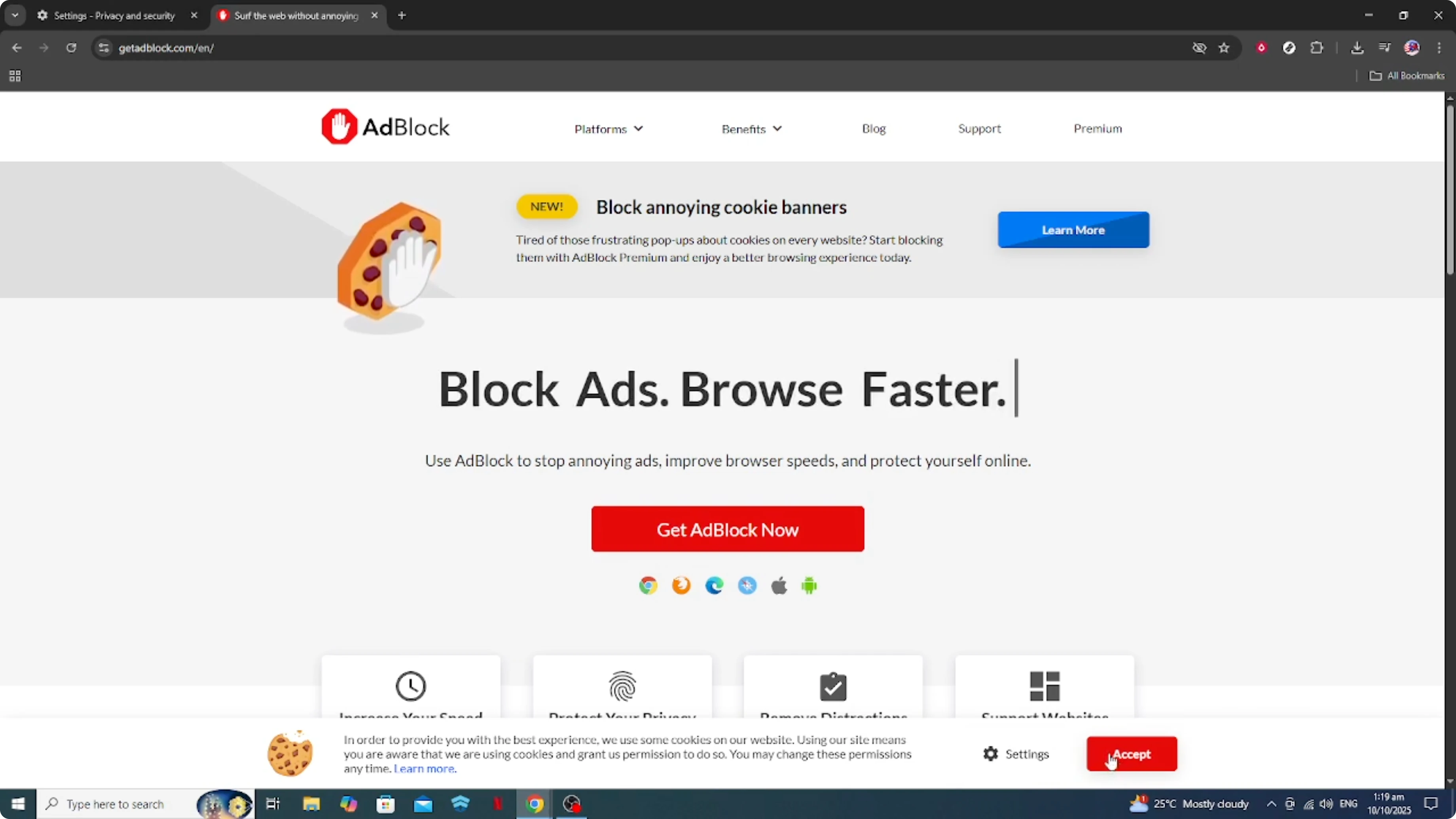
Task: Click the Learn more link in the cookie notice
Action: click(x=425, y=768)
